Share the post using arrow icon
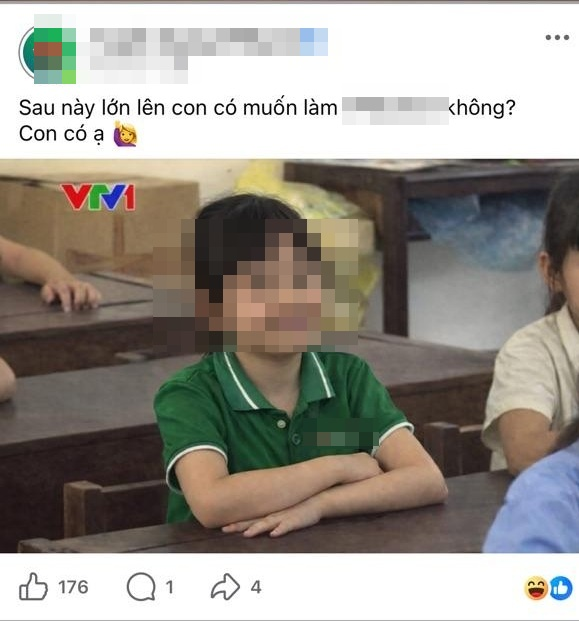Viewport: 579px width, 621px height. tap(225, 586)
